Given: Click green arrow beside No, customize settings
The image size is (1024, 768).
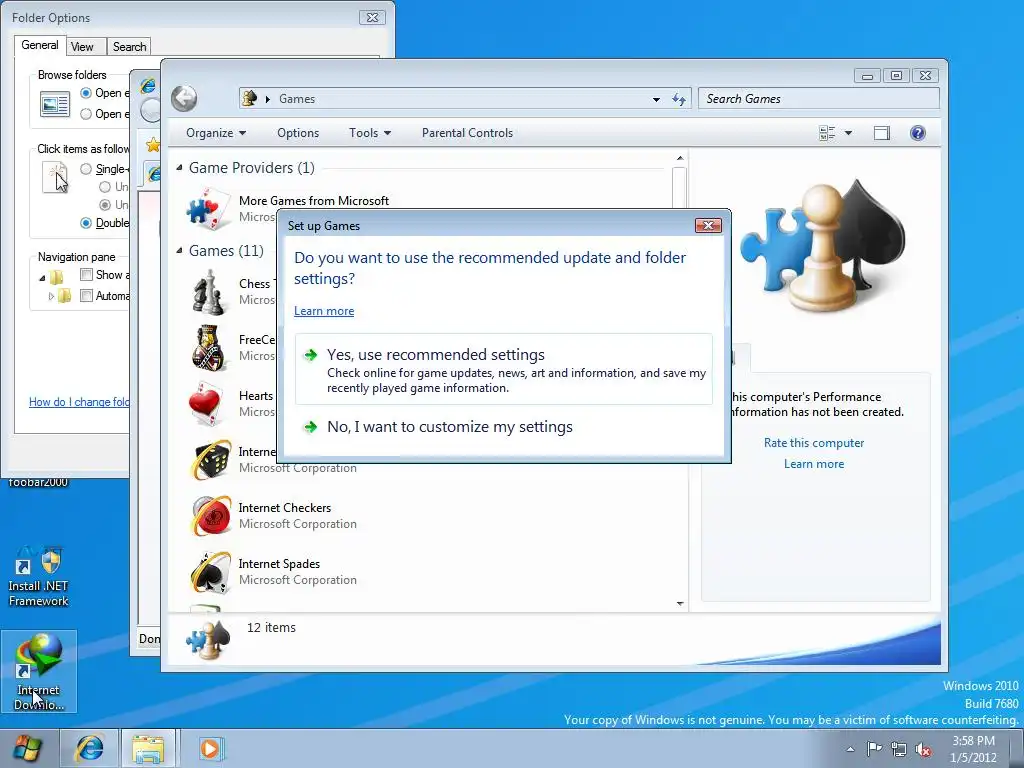Looking at the screenshot, I should coord(311,427).
